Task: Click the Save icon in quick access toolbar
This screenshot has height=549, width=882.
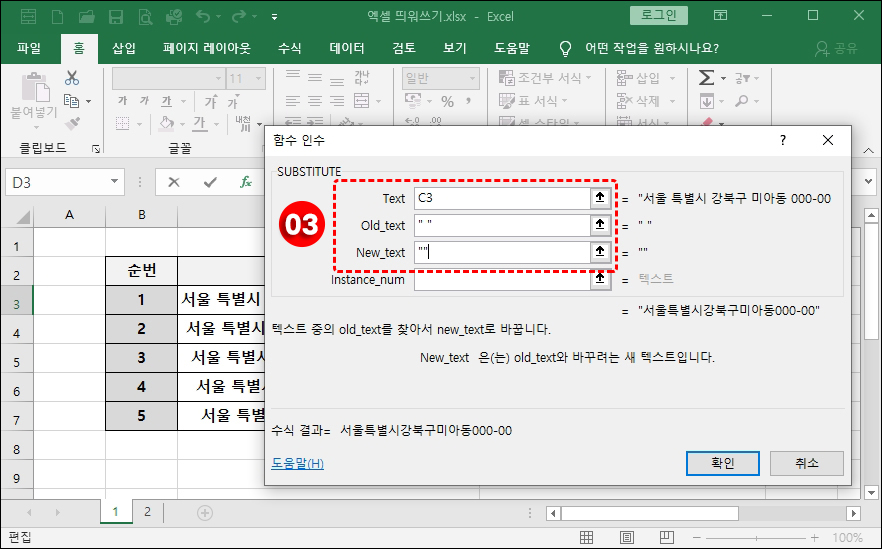Action: point(116,16)
